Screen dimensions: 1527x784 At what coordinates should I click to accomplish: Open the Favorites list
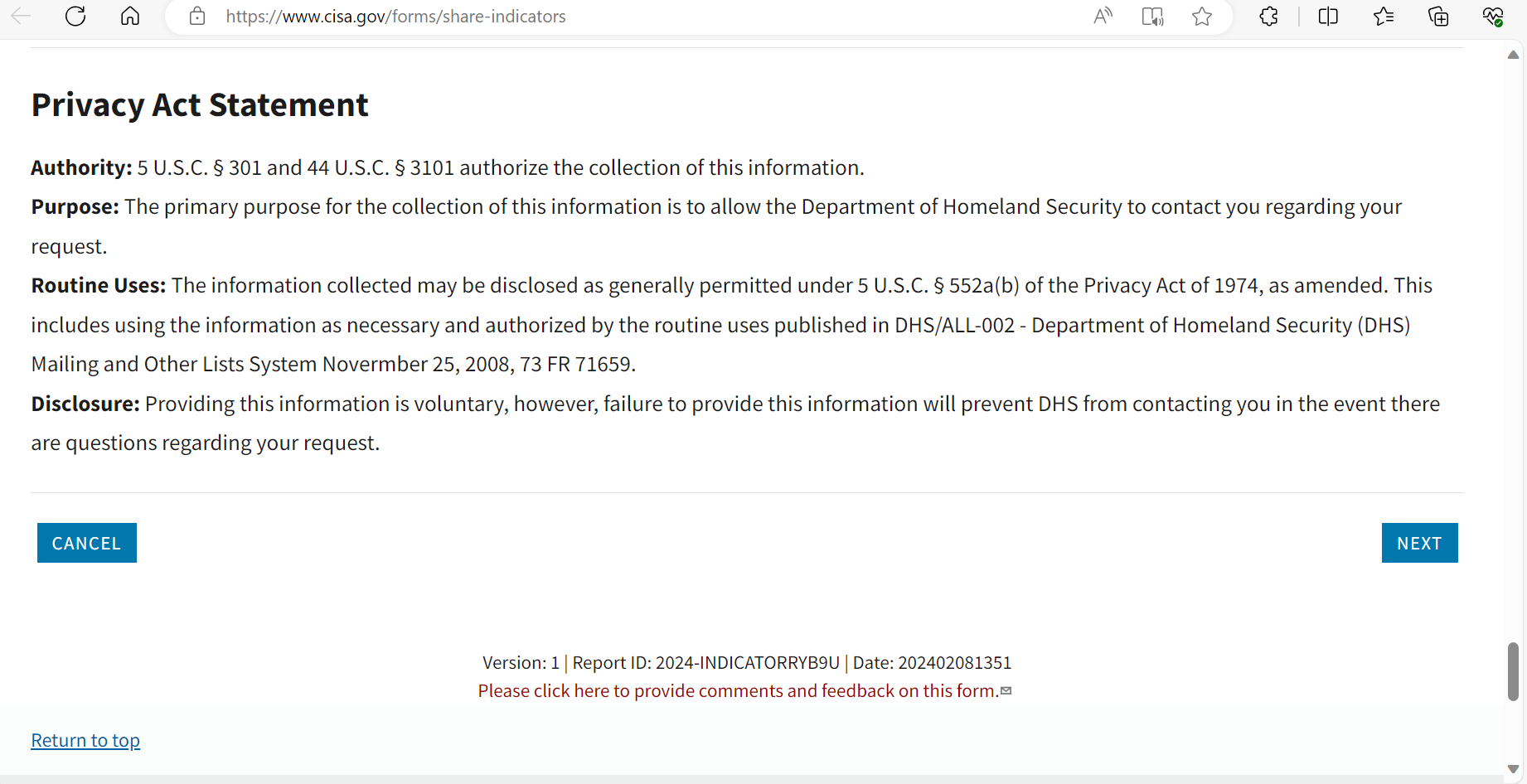tap(1384, 16)
